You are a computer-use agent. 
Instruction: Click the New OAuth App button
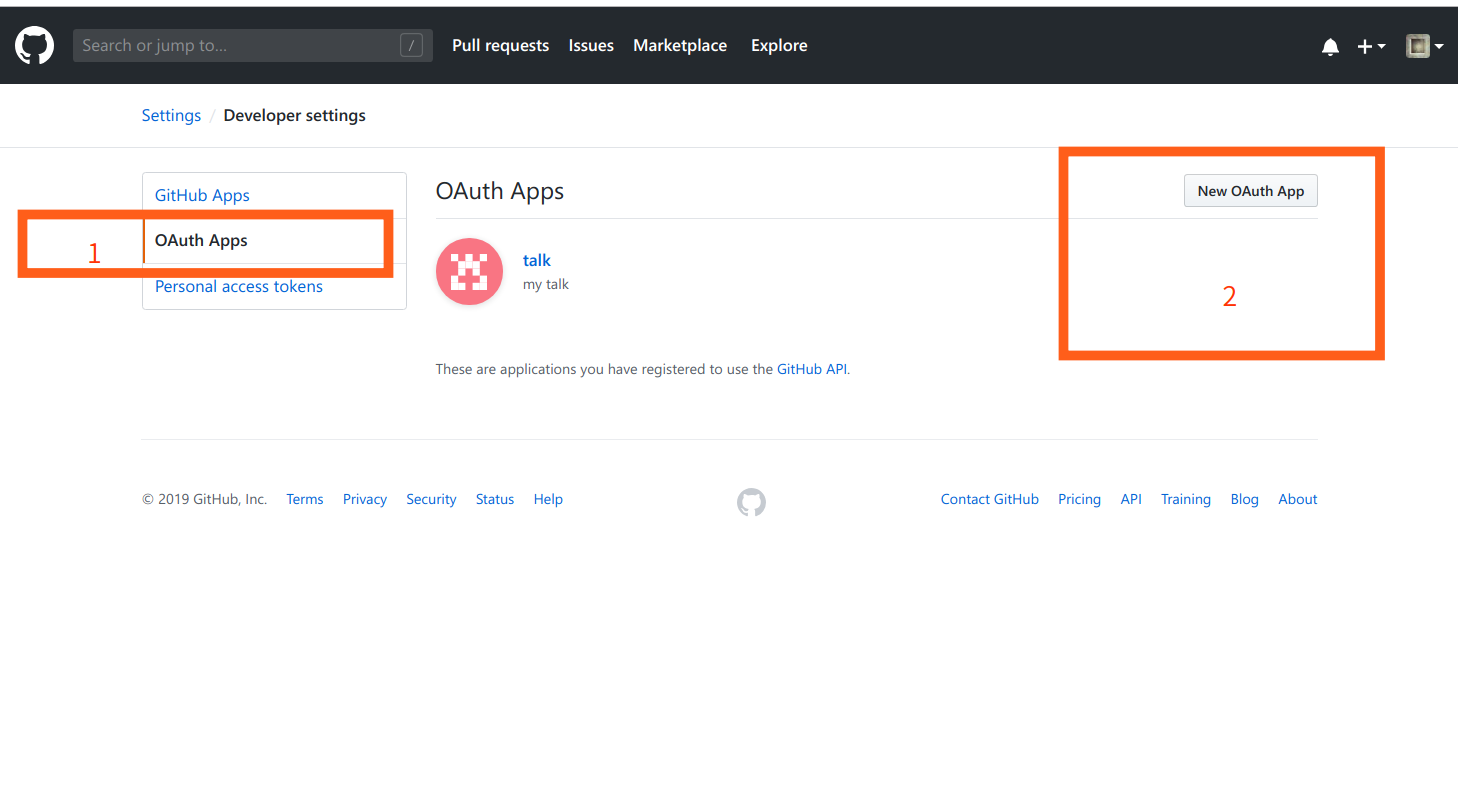tap(1251, 191)
